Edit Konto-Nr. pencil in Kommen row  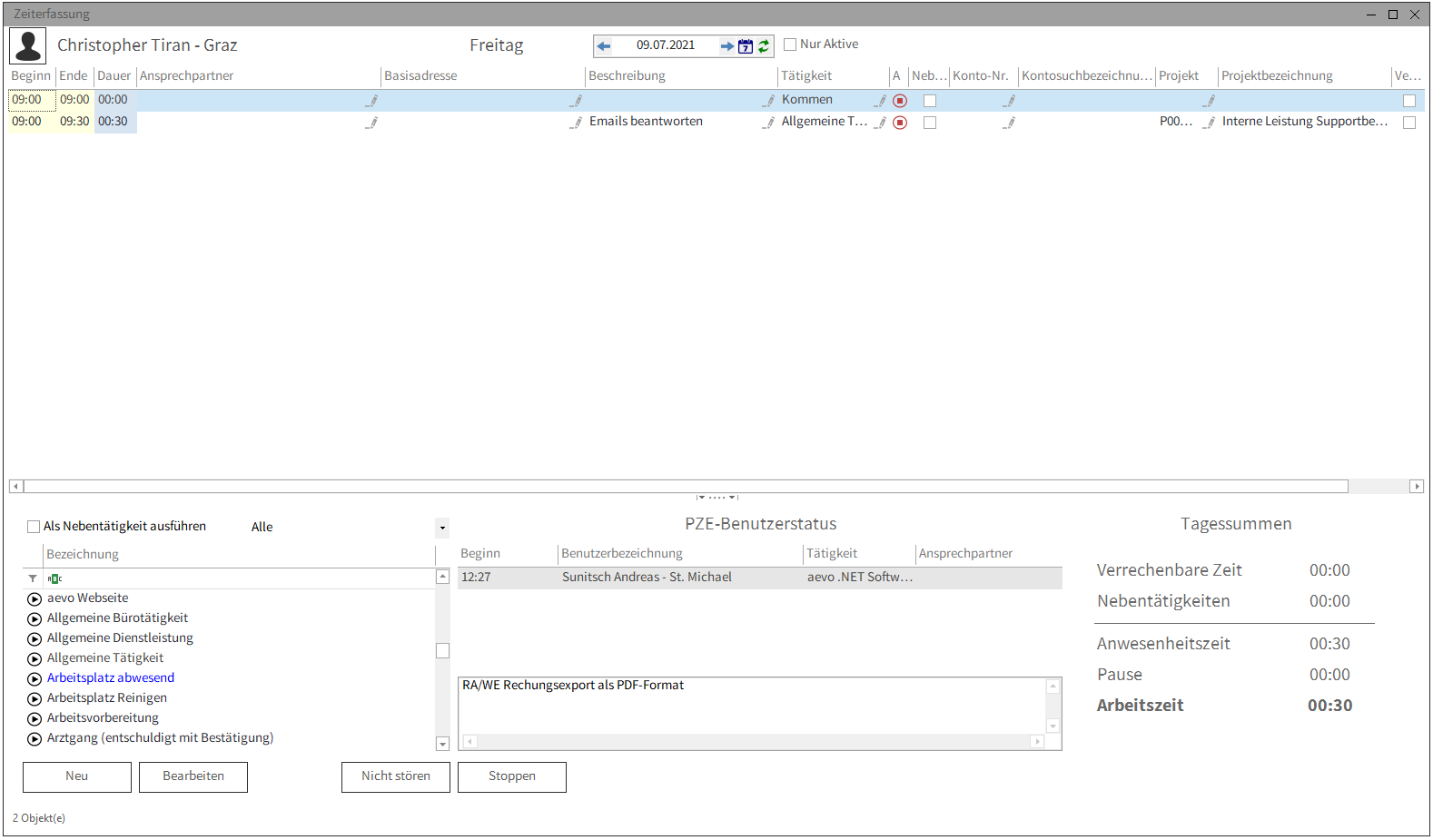[1009, 101]
